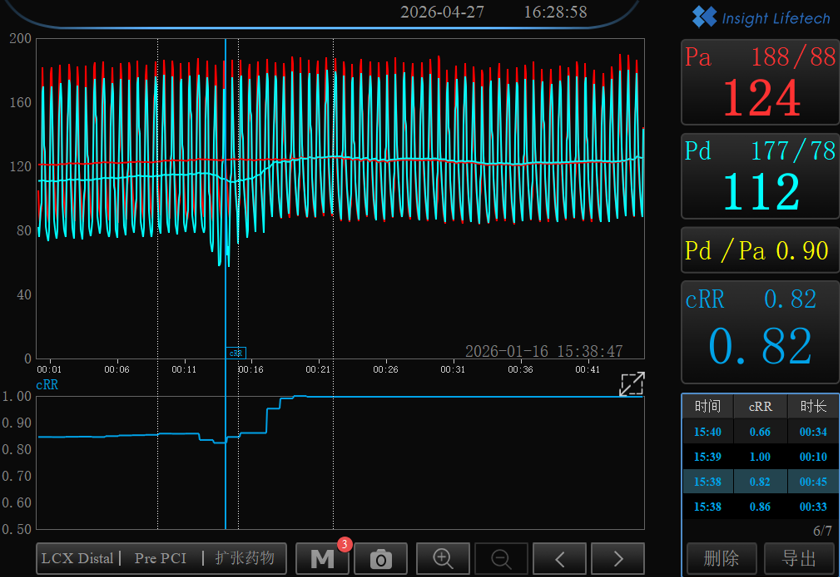Go to the previous recording

(559, 559)
